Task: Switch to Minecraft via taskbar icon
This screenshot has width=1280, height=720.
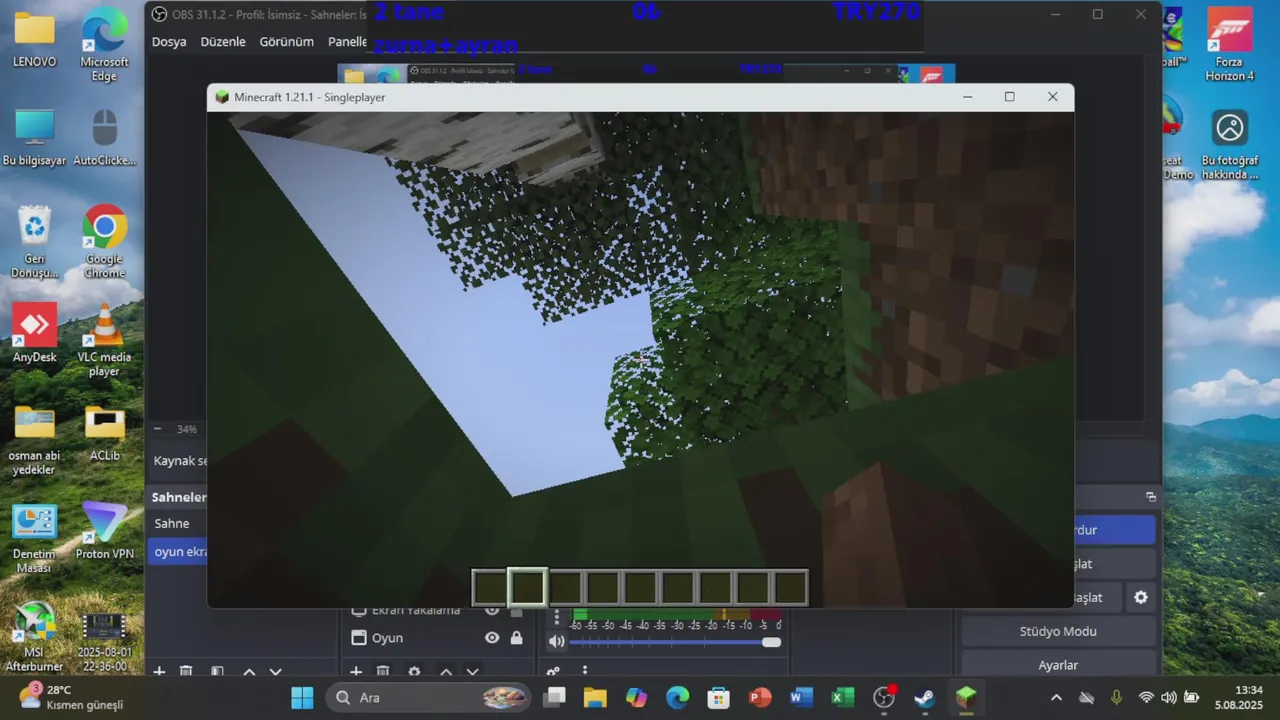Action: pos(966,697)
